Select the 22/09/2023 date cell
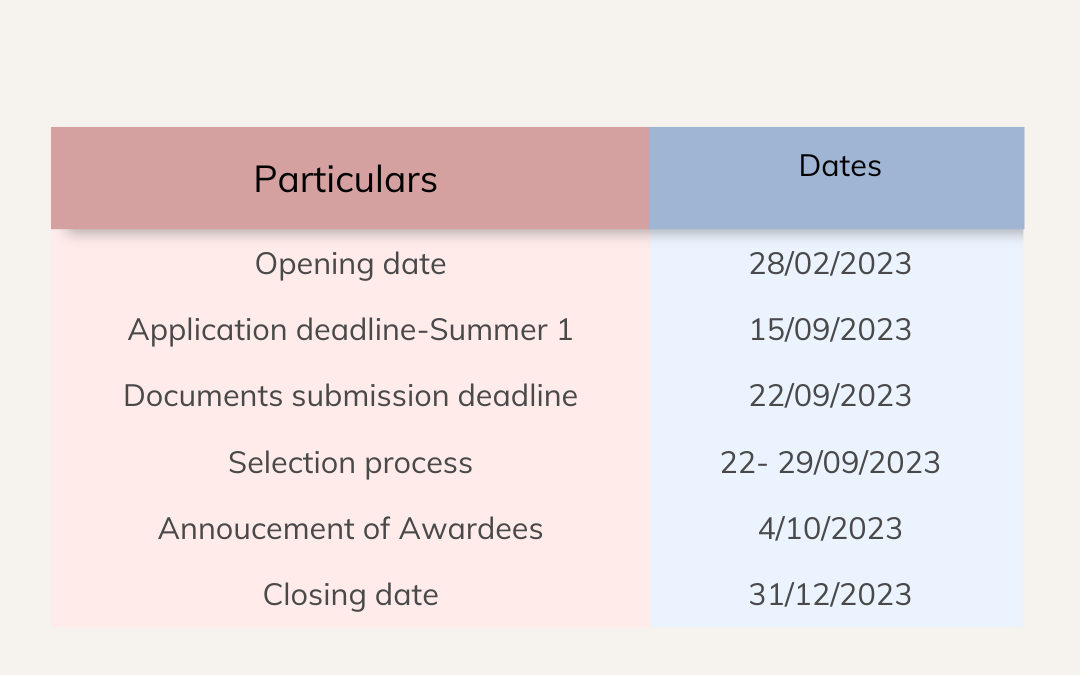The height and width of the screenshot is (675, 1080). (x=830, y=396)
